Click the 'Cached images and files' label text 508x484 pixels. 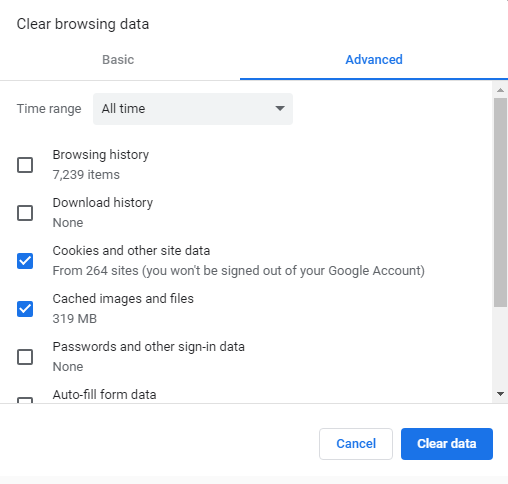coord(123,299)
